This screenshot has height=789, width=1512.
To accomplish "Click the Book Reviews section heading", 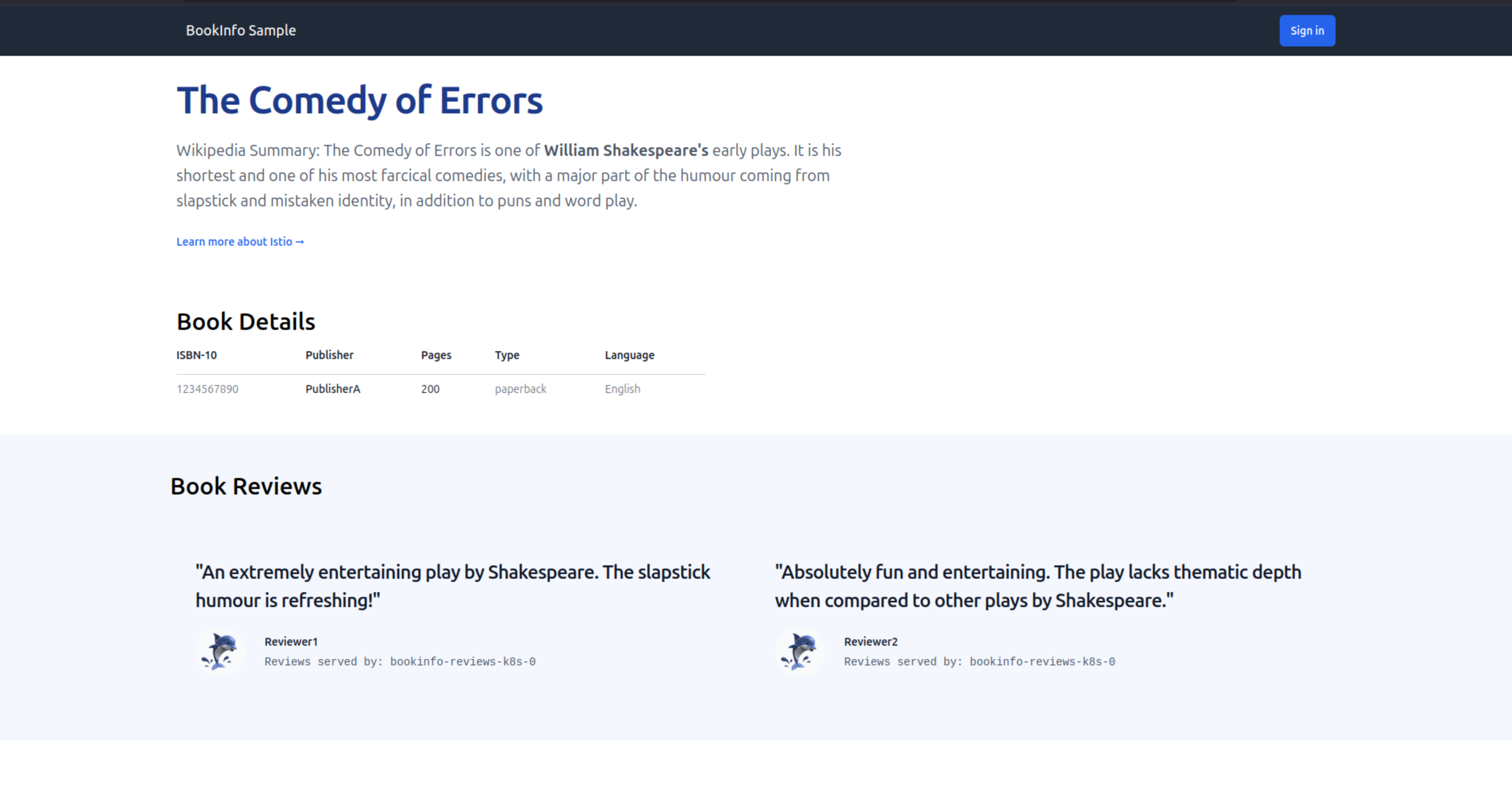I will point(246,485).
